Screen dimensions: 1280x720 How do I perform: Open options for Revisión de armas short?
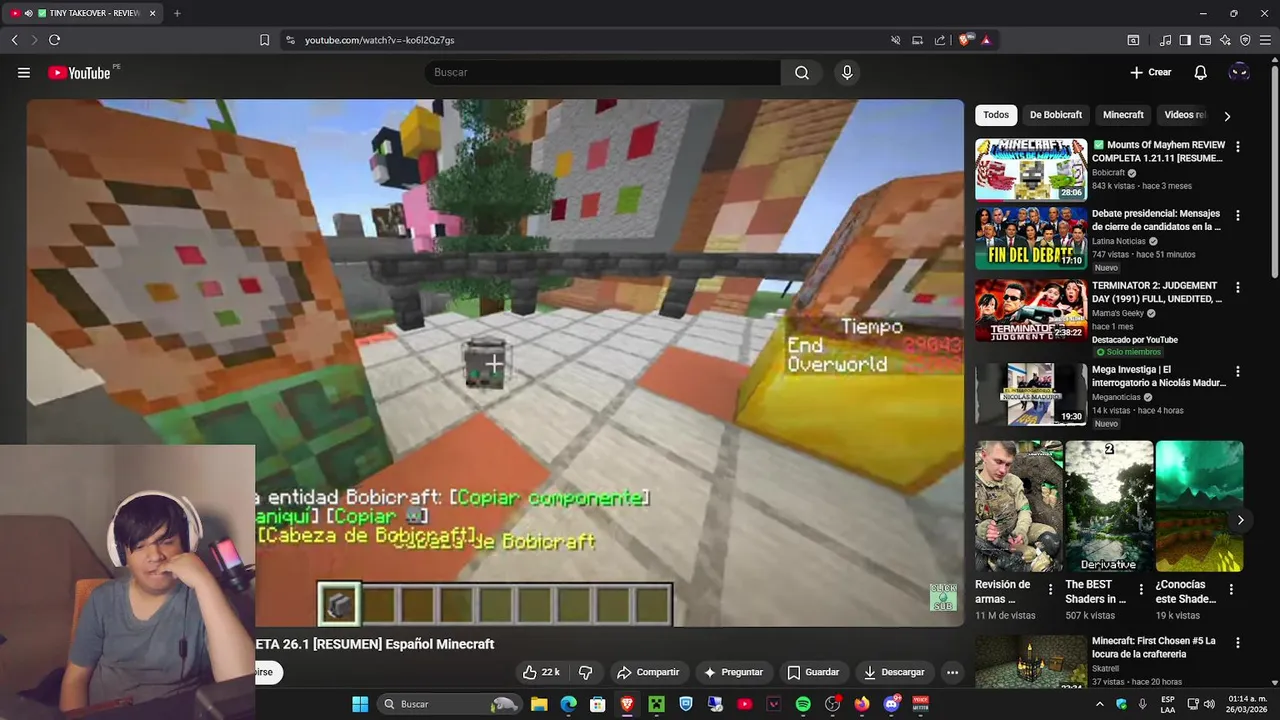tap(1050, 590)
